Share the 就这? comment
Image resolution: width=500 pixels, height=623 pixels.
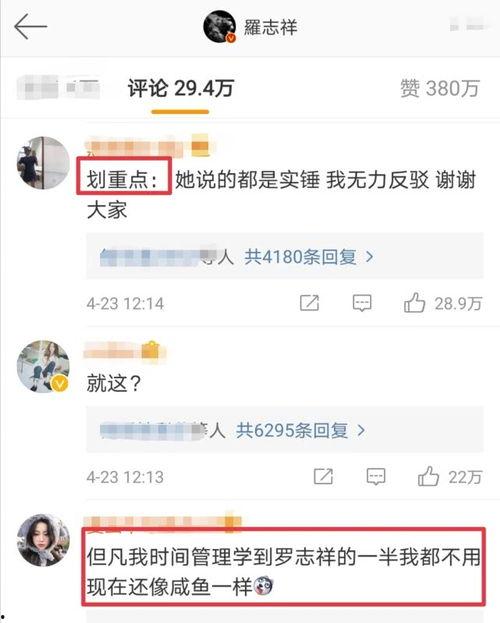tap(323, 476)
